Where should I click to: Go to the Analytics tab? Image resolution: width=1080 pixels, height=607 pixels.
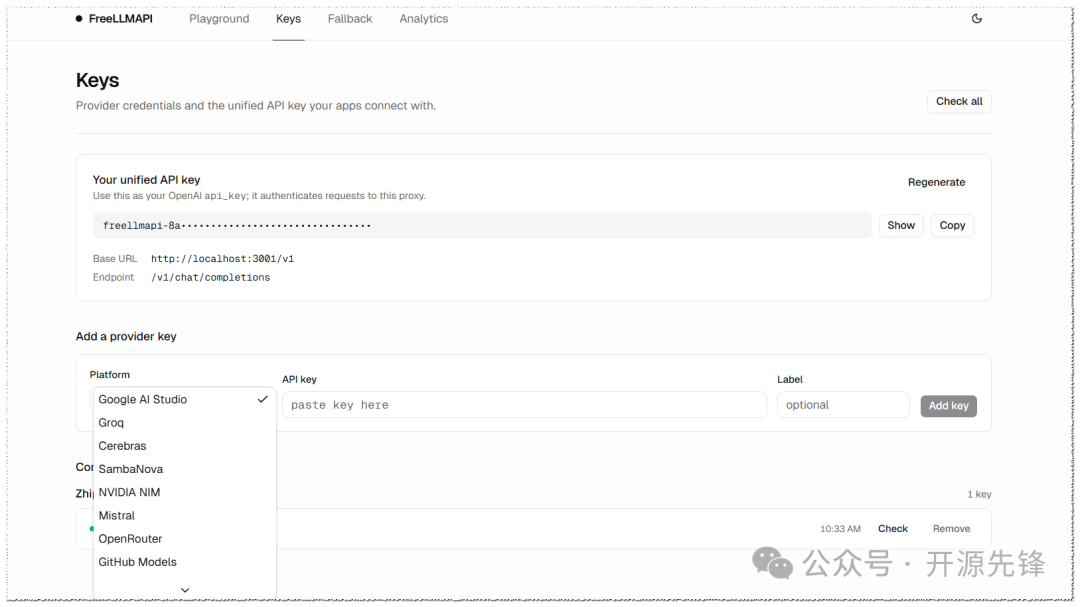(424, 19)
